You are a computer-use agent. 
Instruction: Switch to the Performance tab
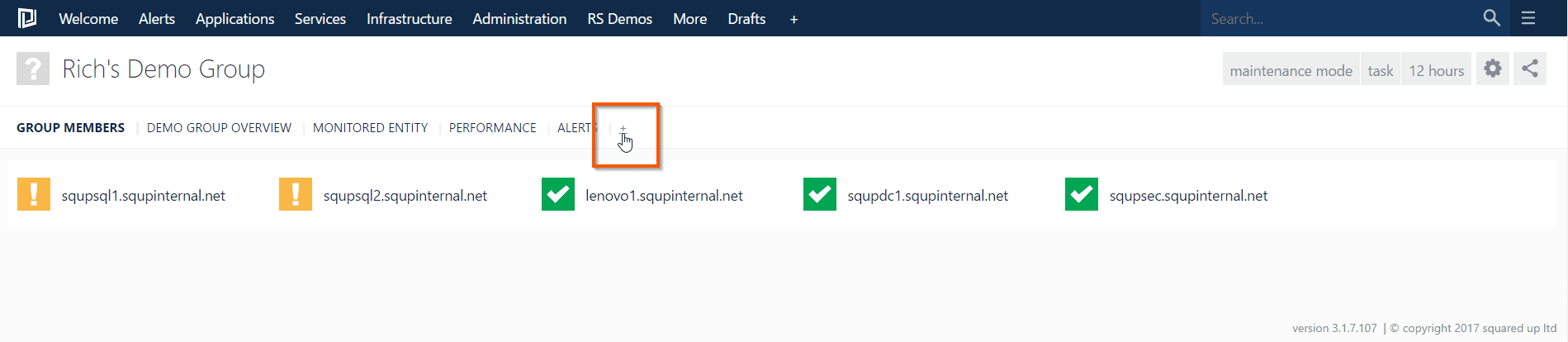492,128
